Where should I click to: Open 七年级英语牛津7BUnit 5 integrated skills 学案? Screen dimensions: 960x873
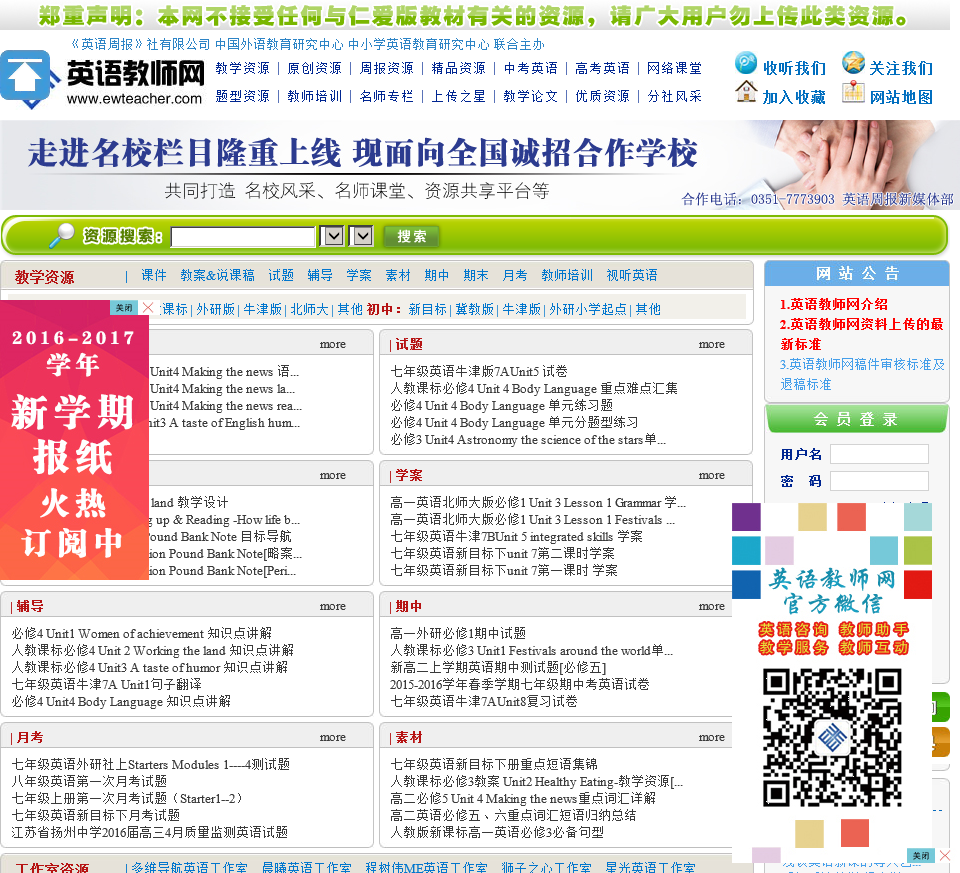[516, 536]
